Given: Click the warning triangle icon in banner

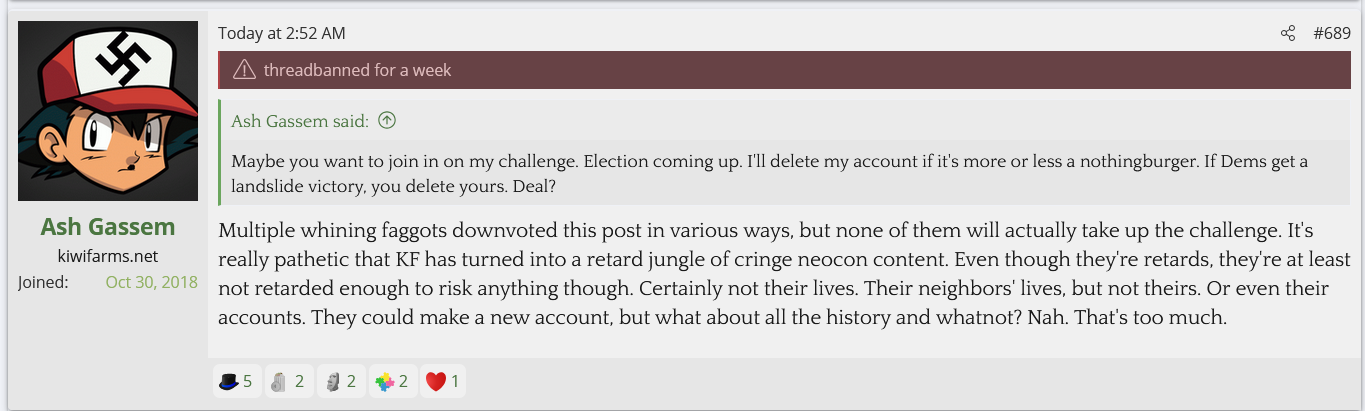Looking at the screenshot, I should 243,70.
